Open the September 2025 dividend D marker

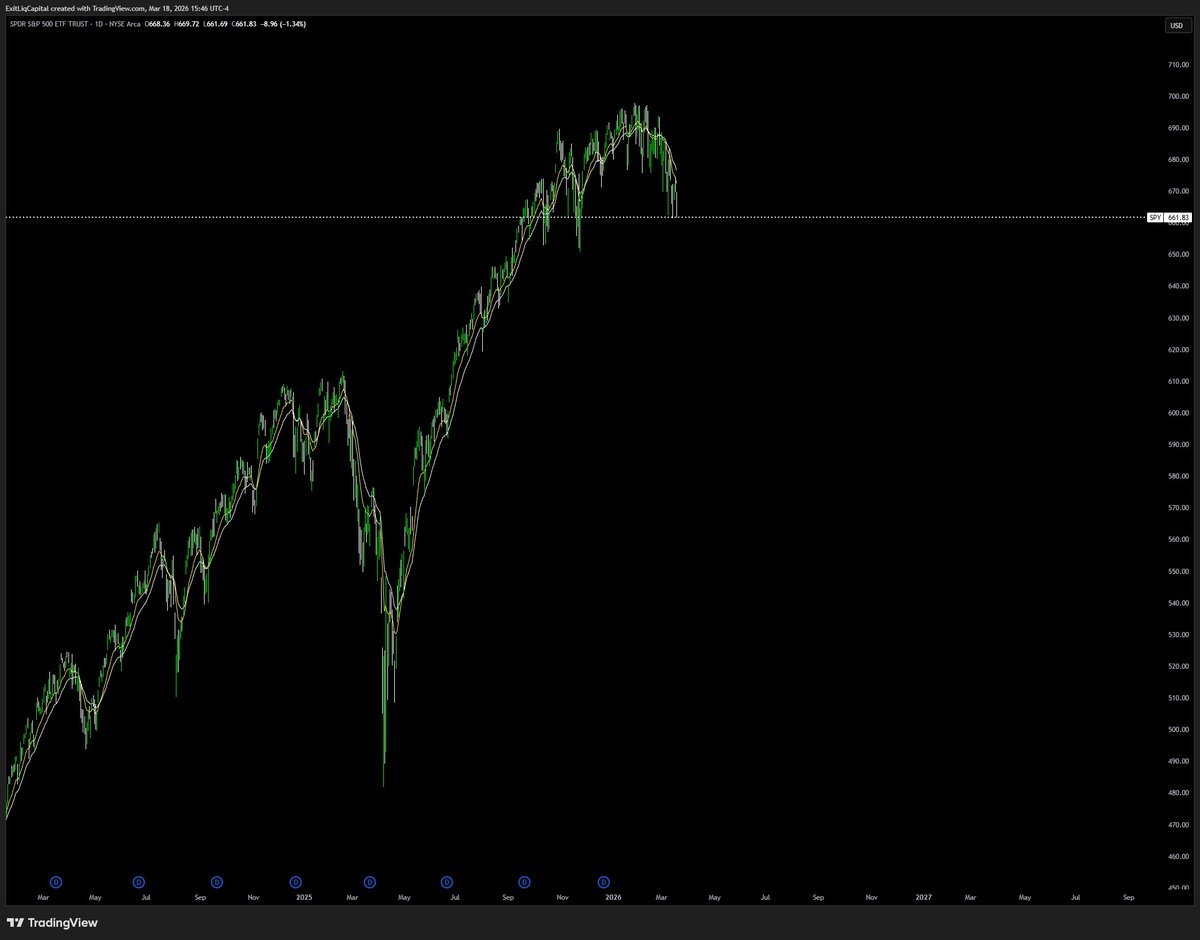525,882
